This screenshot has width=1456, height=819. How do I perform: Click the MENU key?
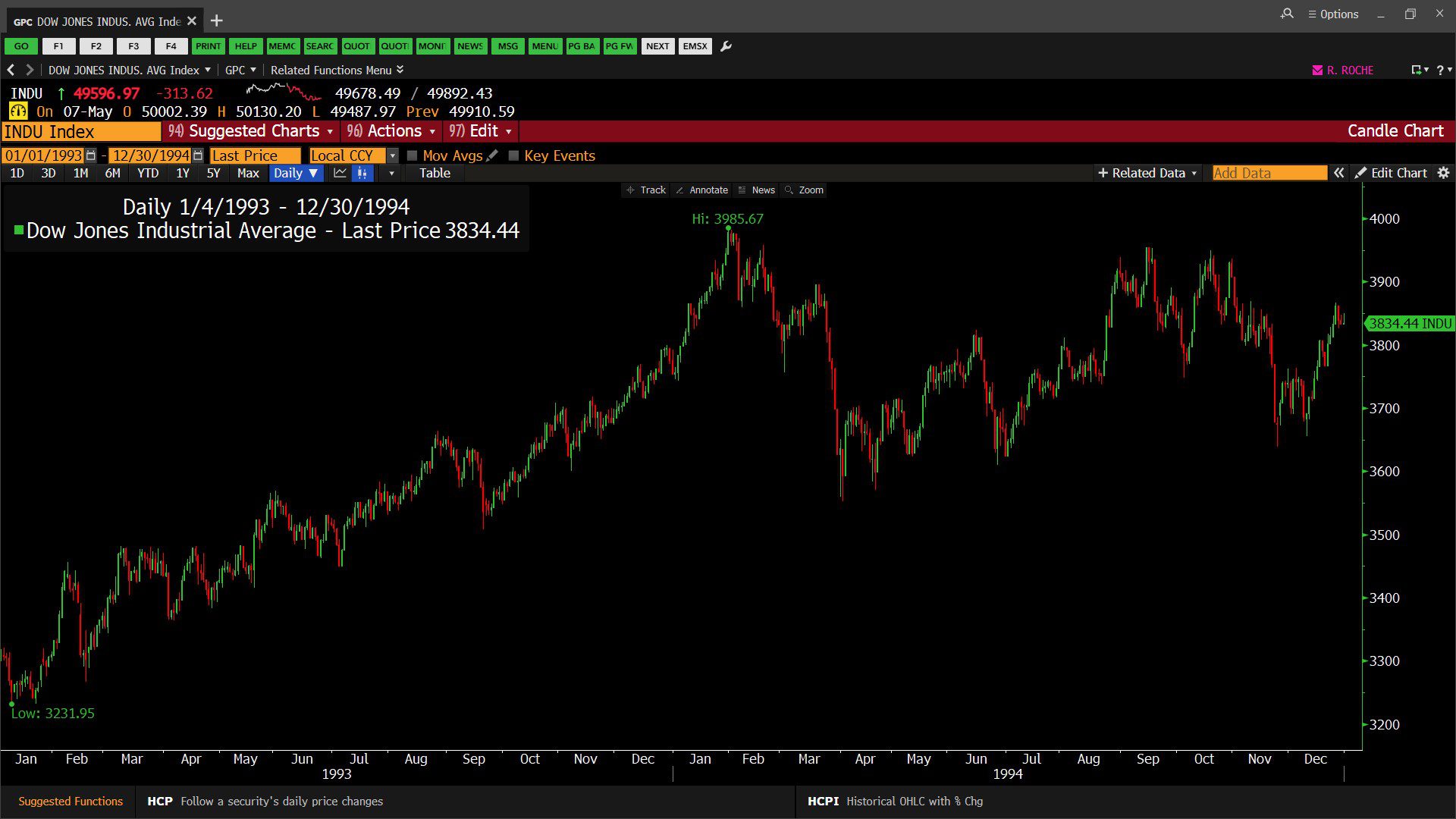545,46
